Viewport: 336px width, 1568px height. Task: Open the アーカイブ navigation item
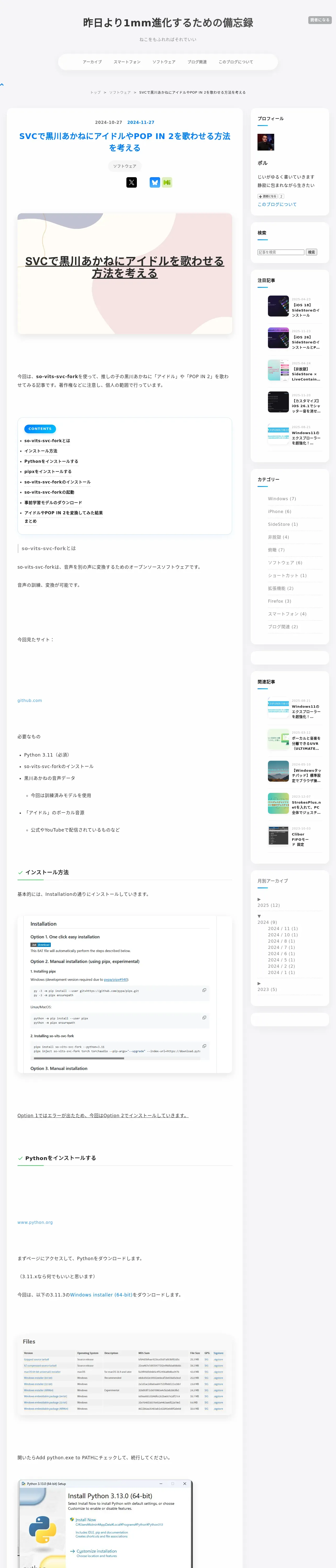[93, 62]
